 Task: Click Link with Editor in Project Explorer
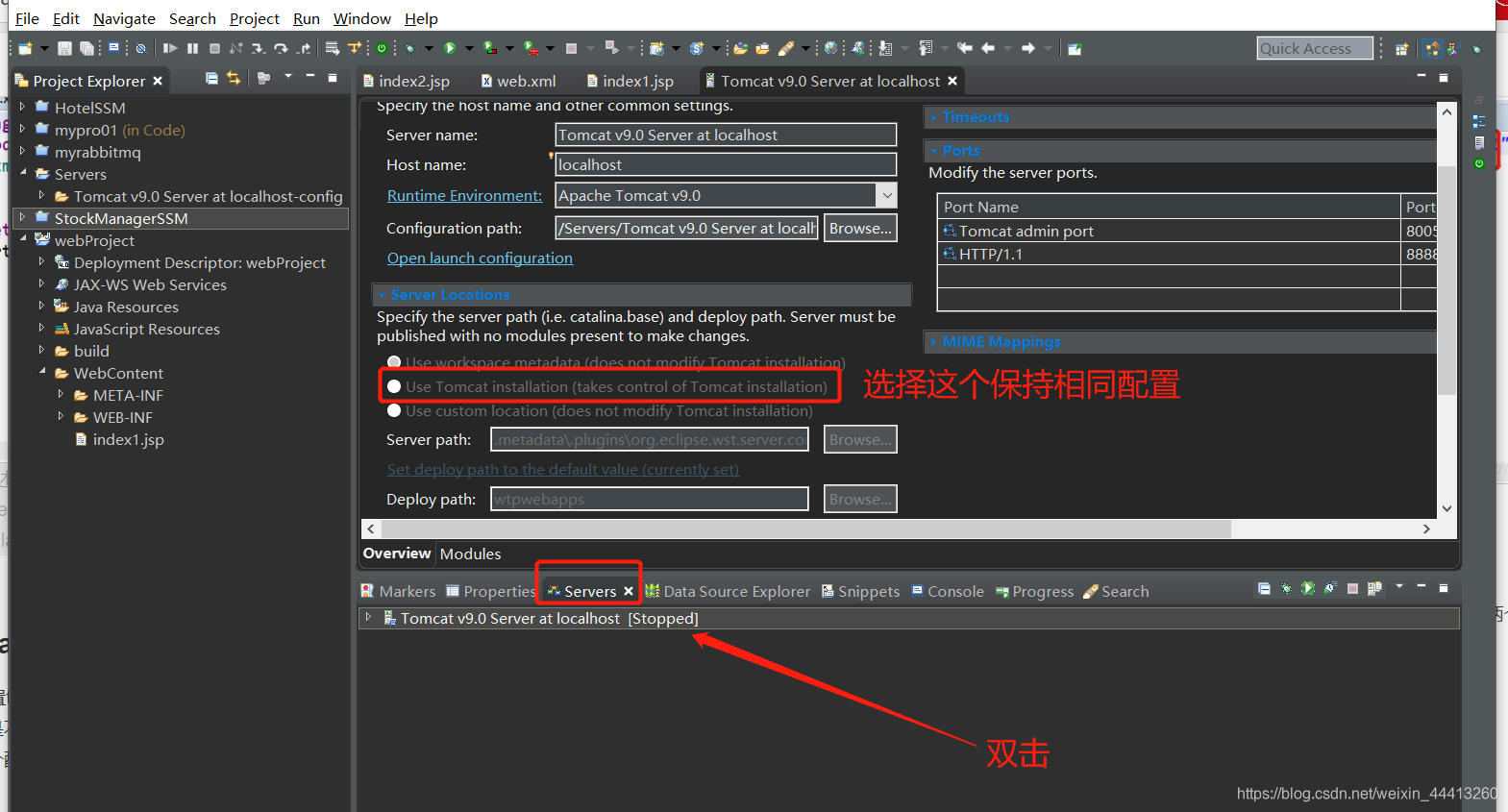pyautogui.click(x=234, y=78)
